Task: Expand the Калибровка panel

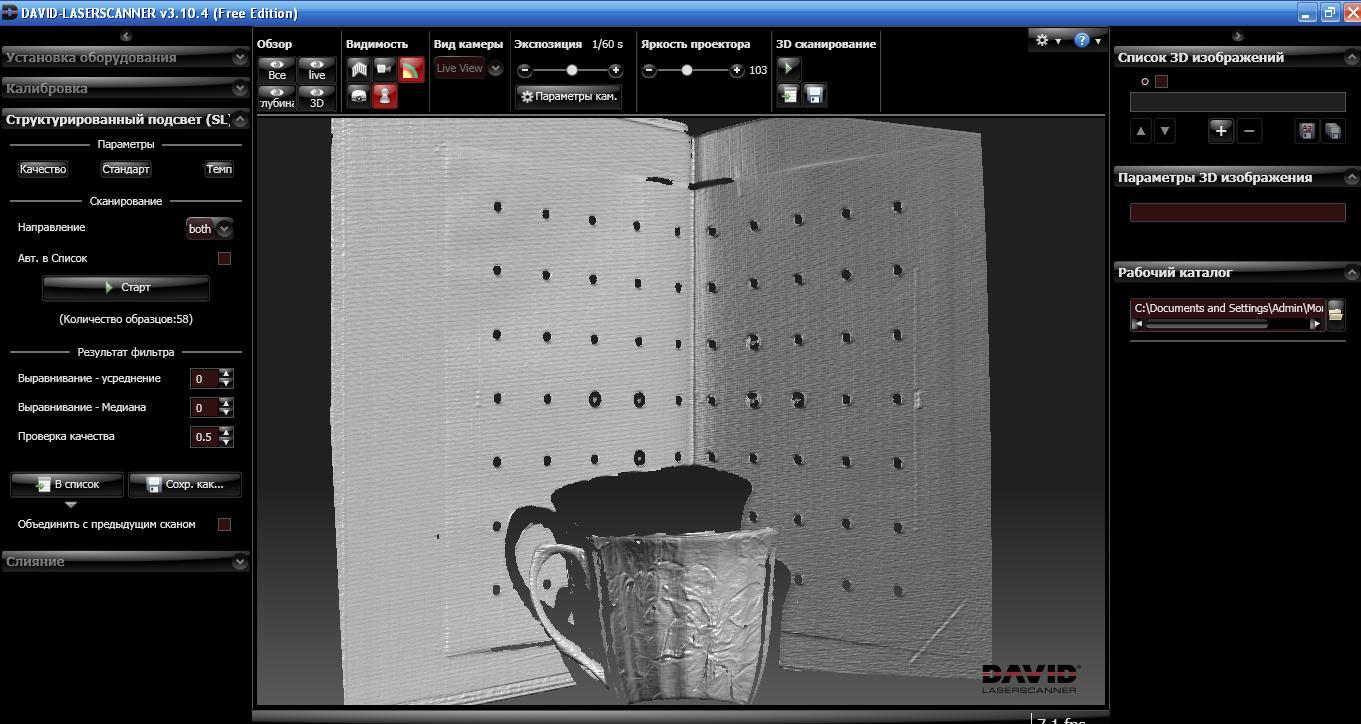Action: pos(125,88)
